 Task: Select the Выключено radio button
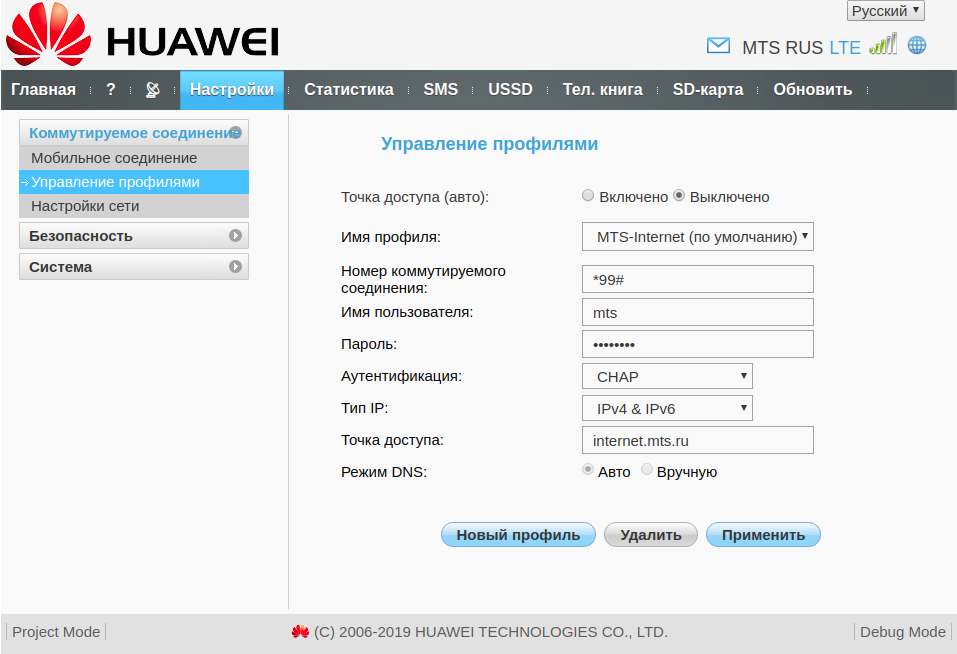[679, 195]
